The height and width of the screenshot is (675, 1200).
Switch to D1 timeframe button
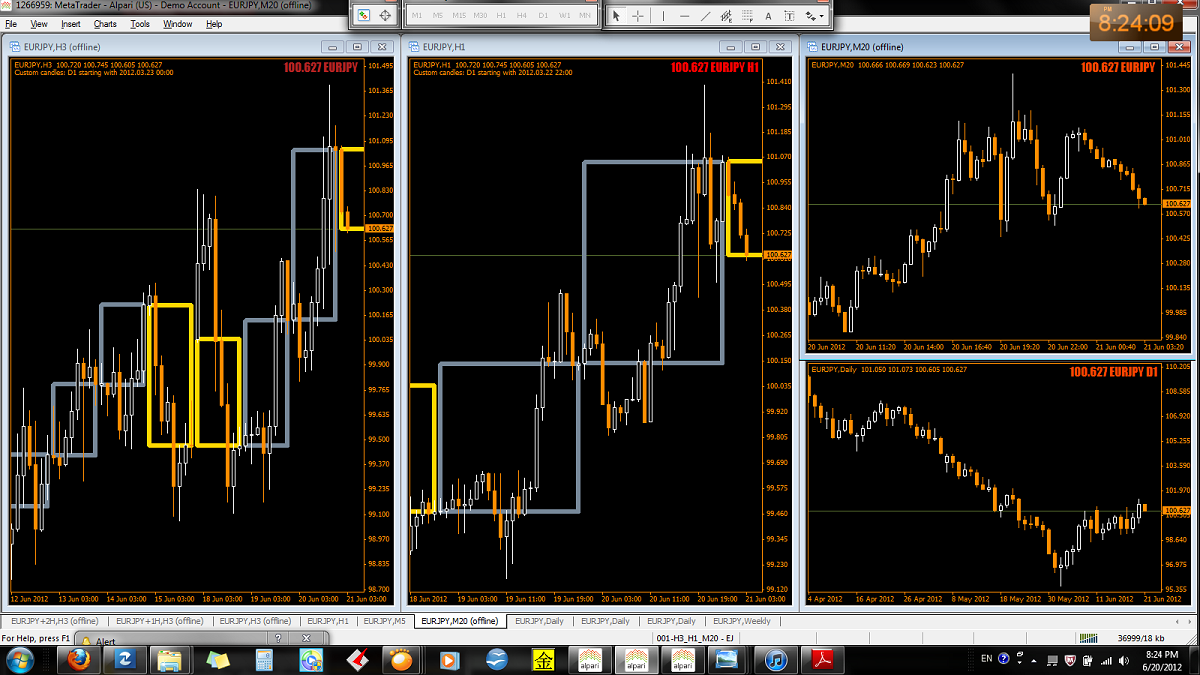(x=544, y=16)
